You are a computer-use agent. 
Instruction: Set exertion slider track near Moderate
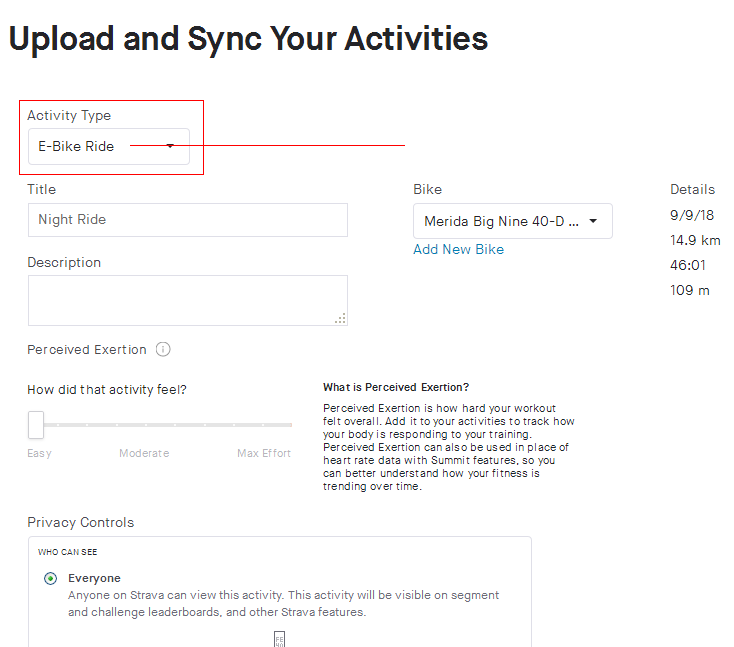pyautogui.click(x=146, y=425)
